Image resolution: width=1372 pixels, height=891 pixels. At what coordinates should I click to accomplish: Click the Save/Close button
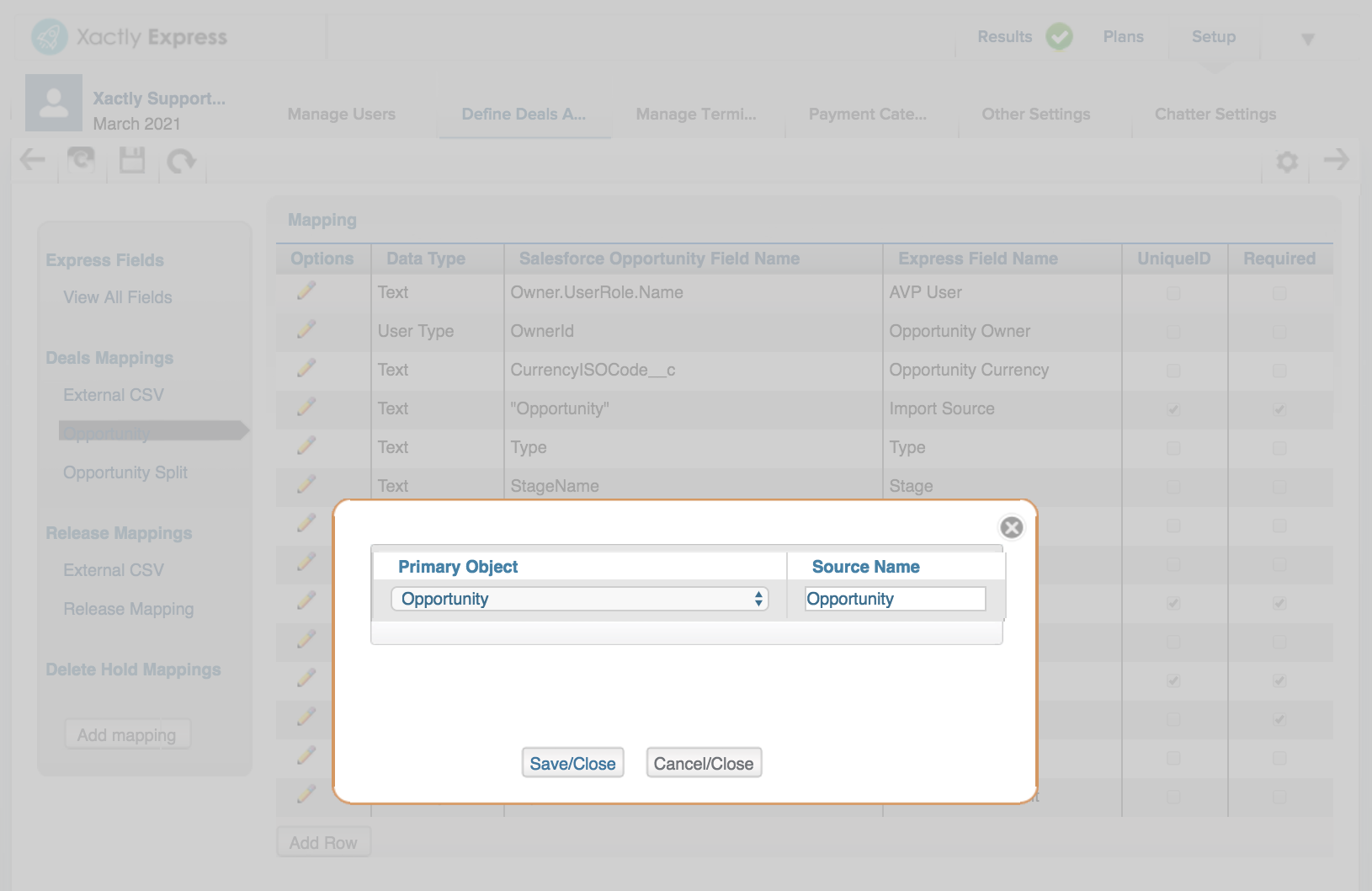coord(572,763)
